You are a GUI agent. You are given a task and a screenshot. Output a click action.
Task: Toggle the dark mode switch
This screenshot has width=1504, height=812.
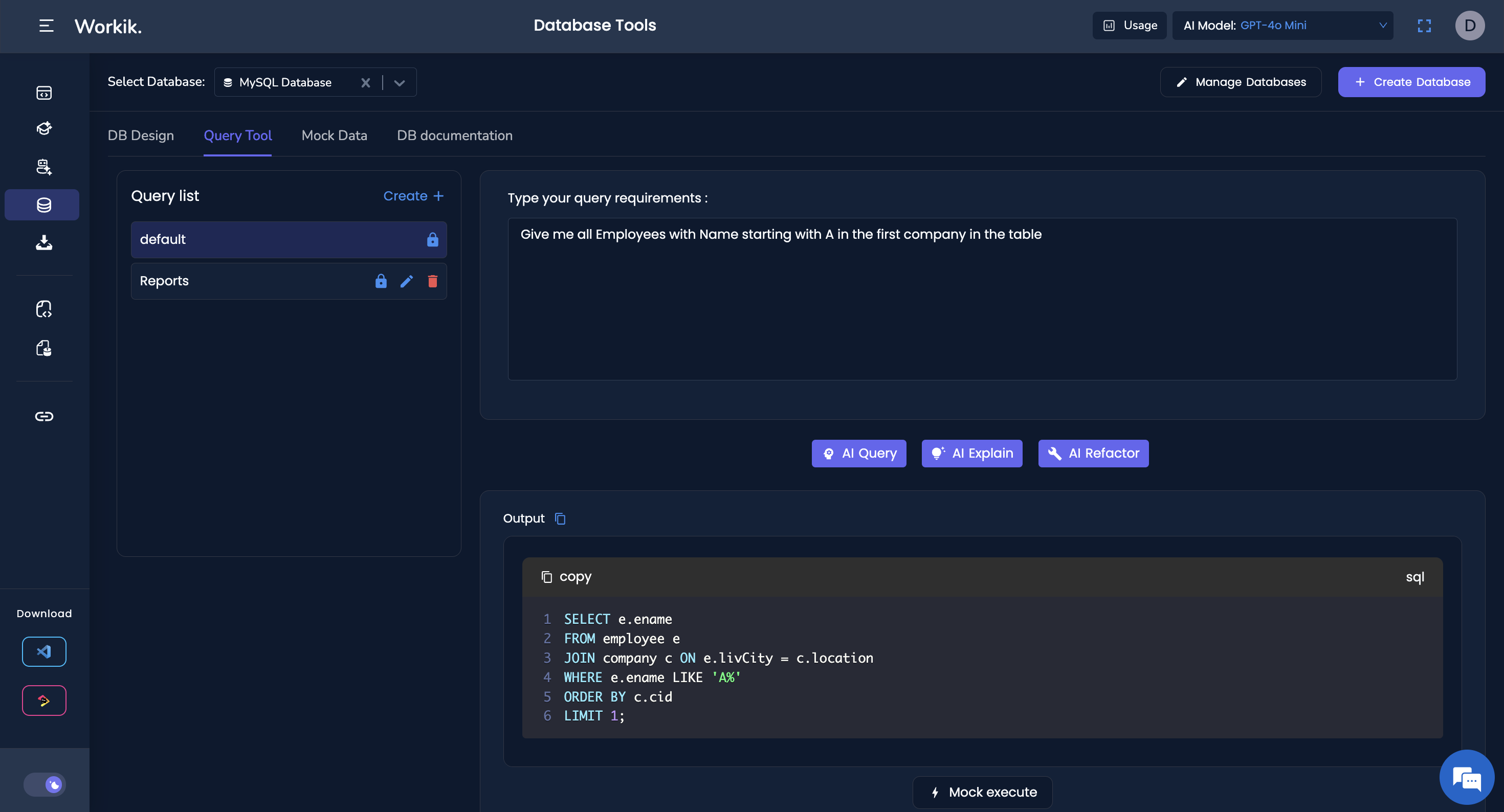tap(45, 784)
